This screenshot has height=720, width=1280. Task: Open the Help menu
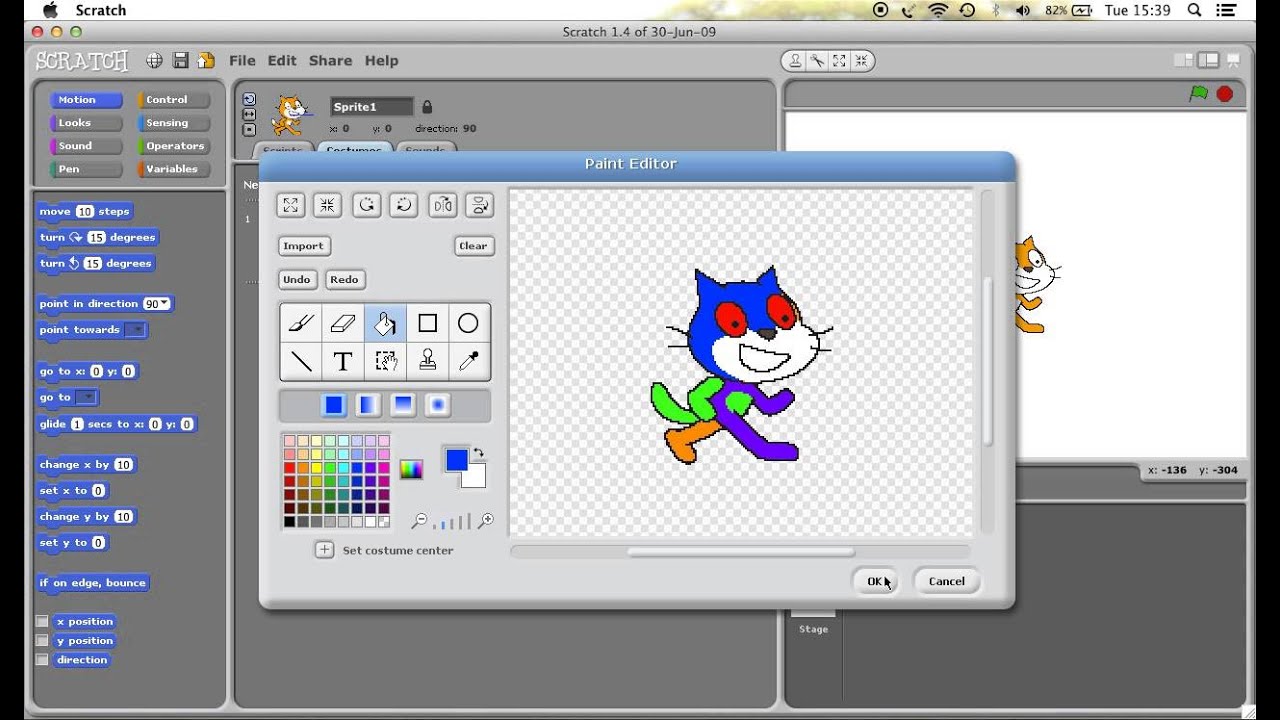(381, 61)
